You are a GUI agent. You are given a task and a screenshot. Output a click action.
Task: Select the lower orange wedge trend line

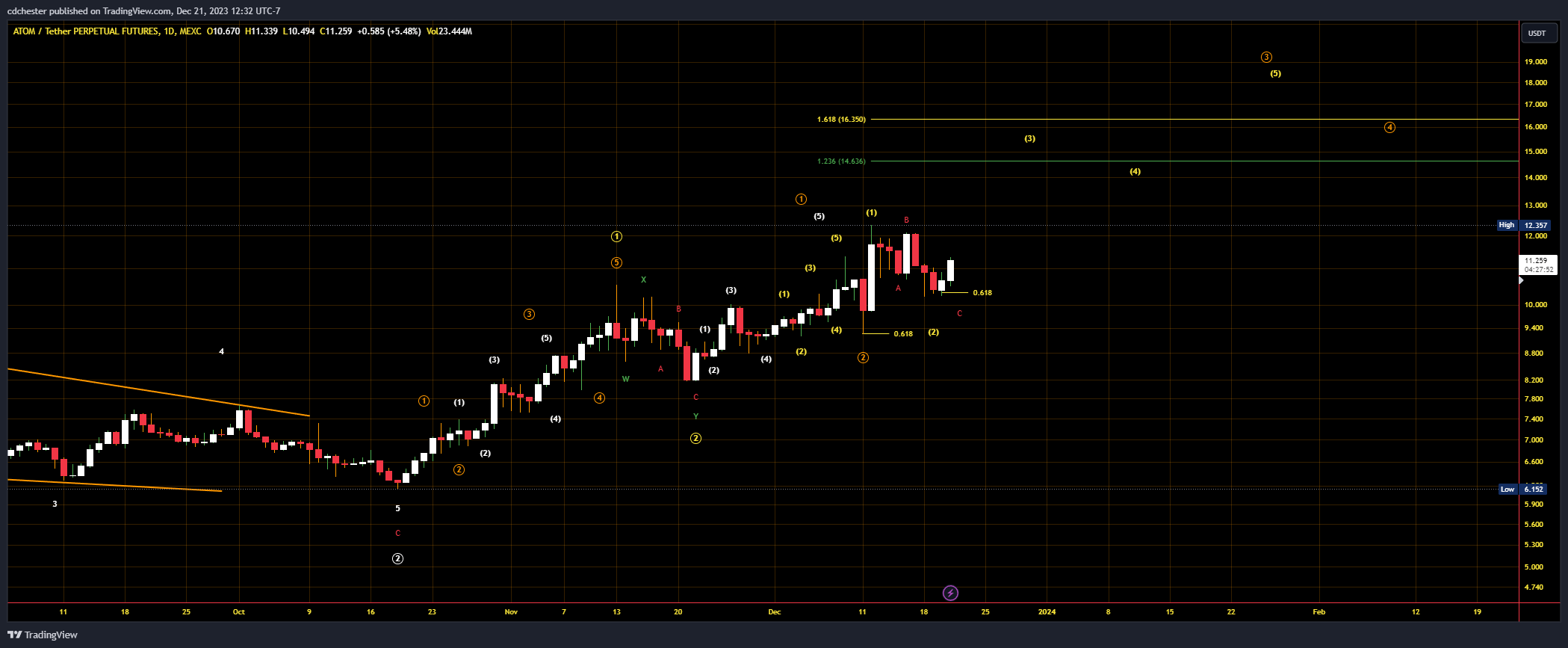coord(114,485)
